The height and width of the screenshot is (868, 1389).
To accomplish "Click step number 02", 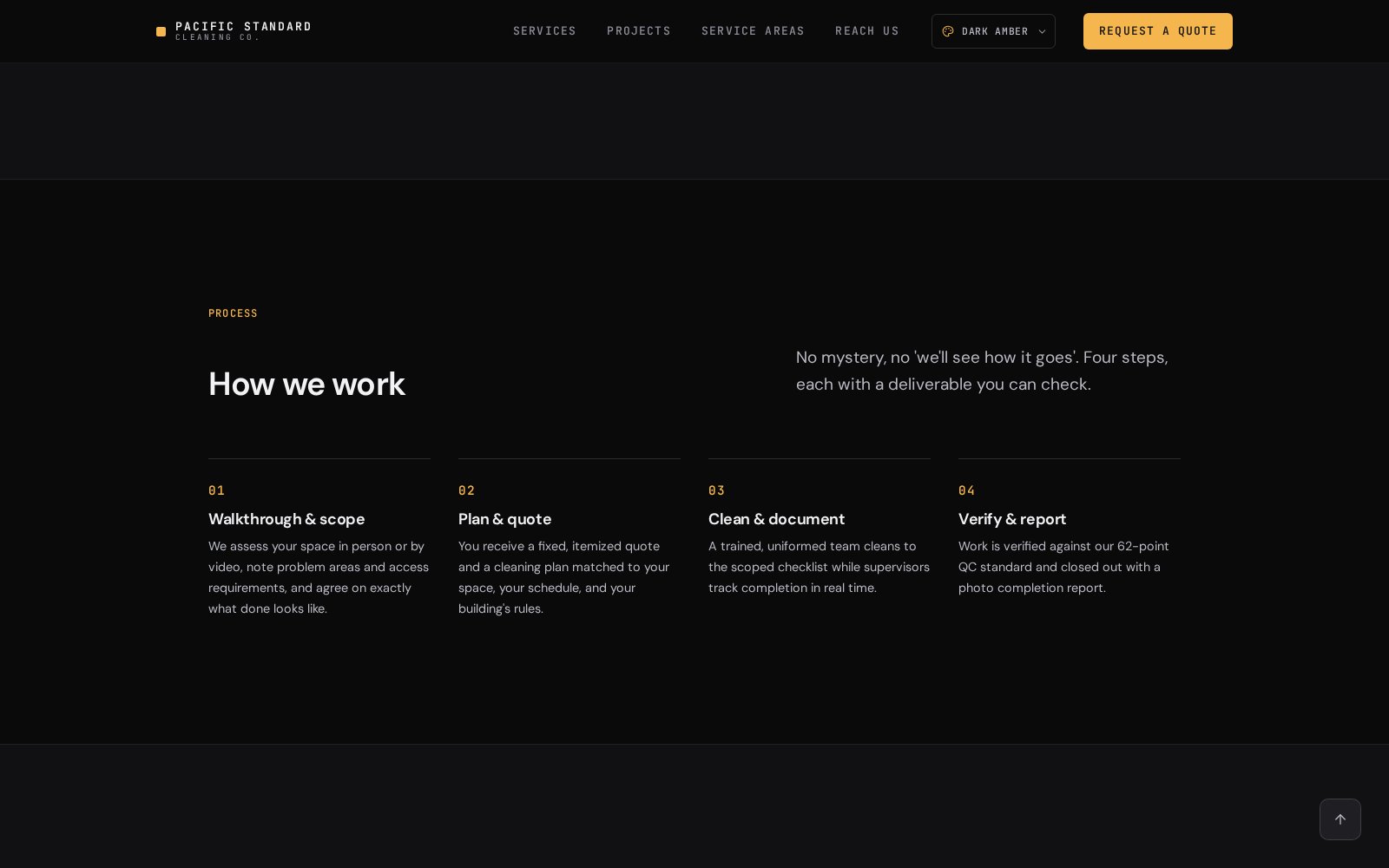I will (x=467, y=490).
